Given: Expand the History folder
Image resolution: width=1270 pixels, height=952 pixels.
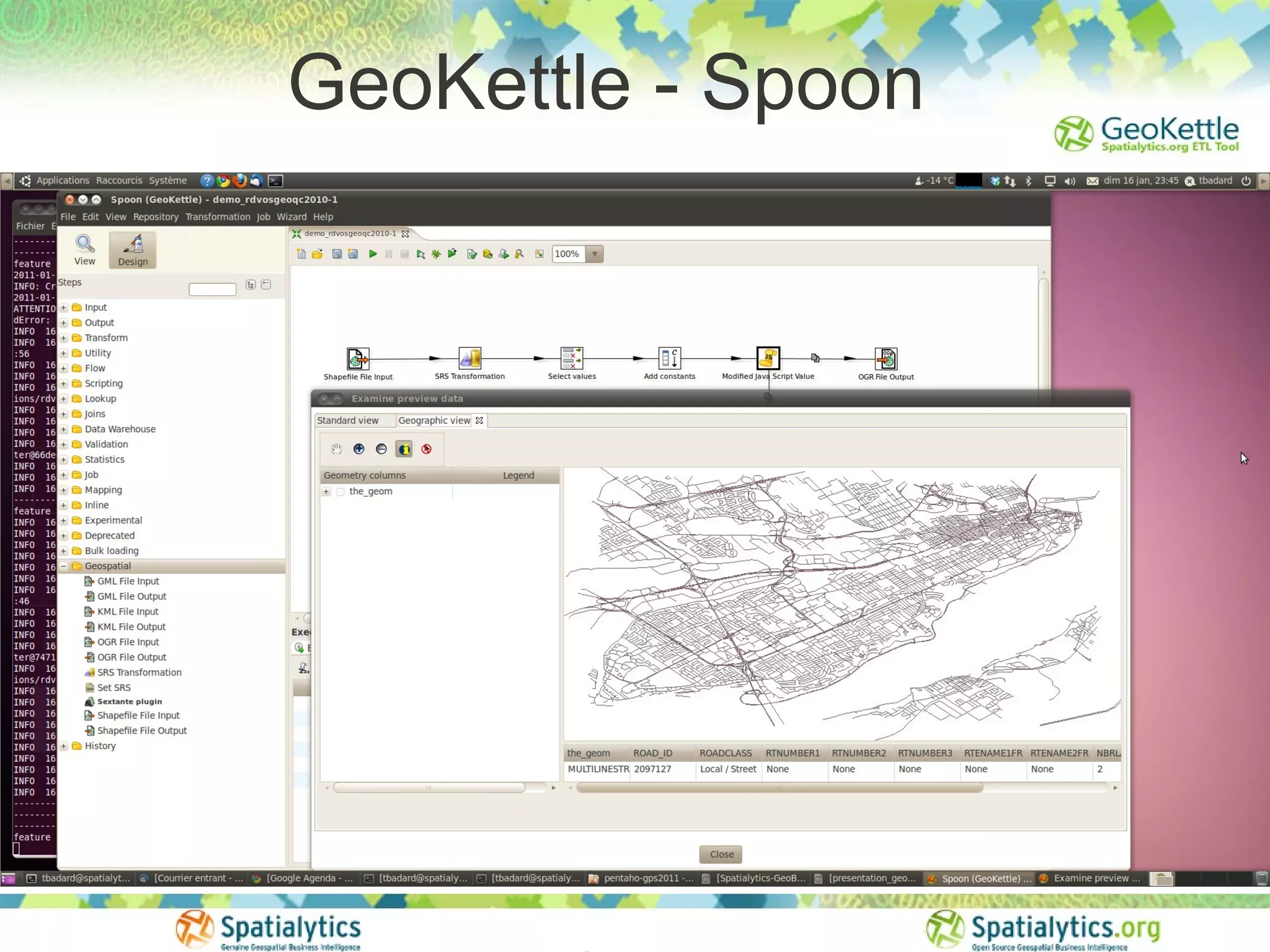Looking at the screenshot, I should pyautogui.click(x=63, y=746).
